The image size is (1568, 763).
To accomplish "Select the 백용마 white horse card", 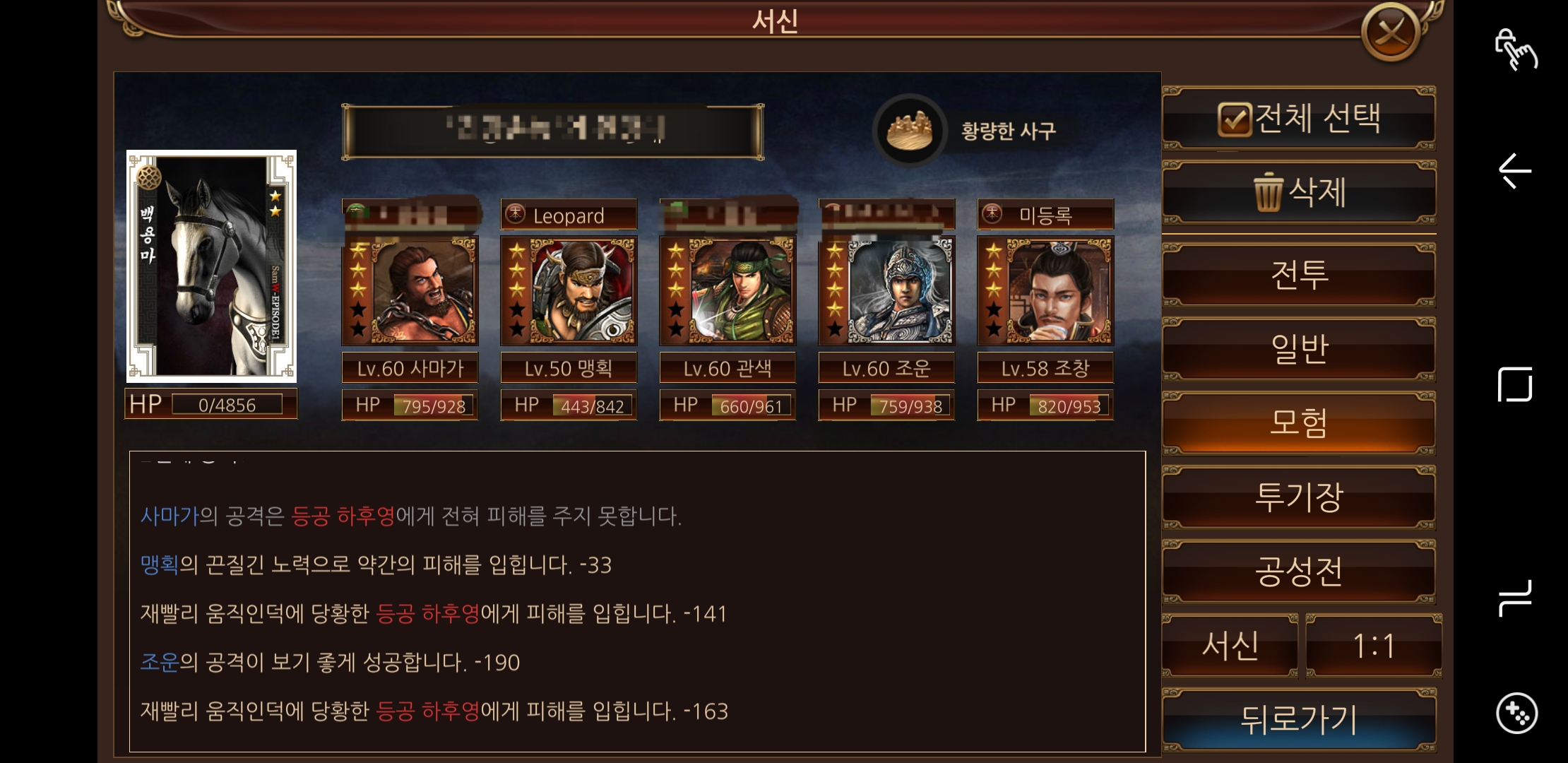I will pos(211,266).
